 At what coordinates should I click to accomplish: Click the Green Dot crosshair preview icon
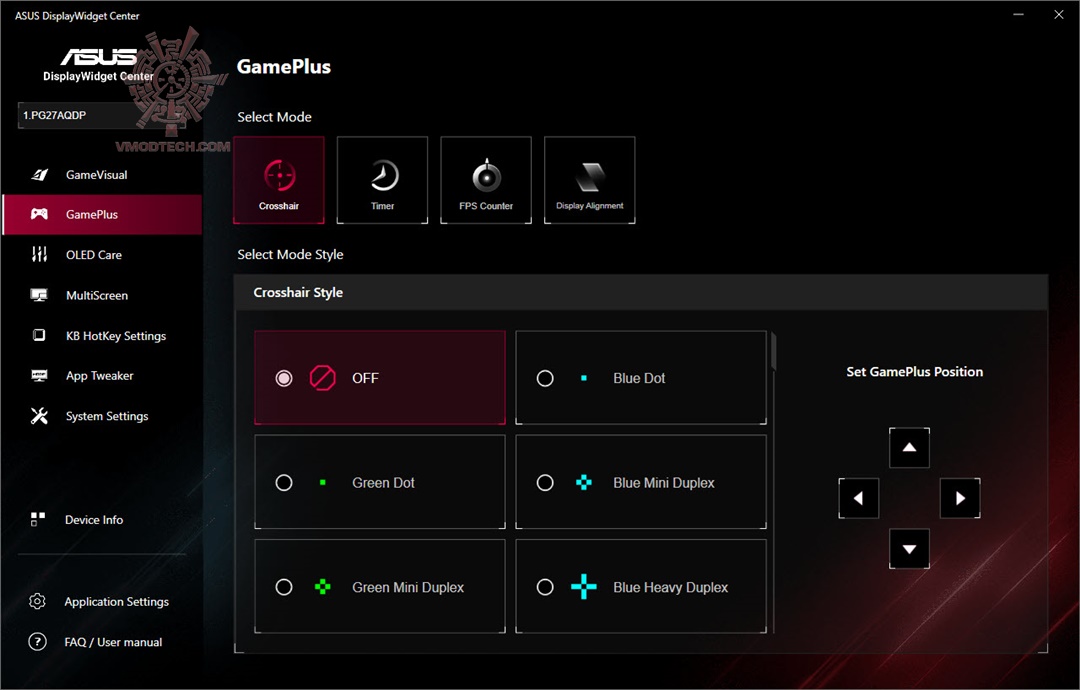coord(322,483)
